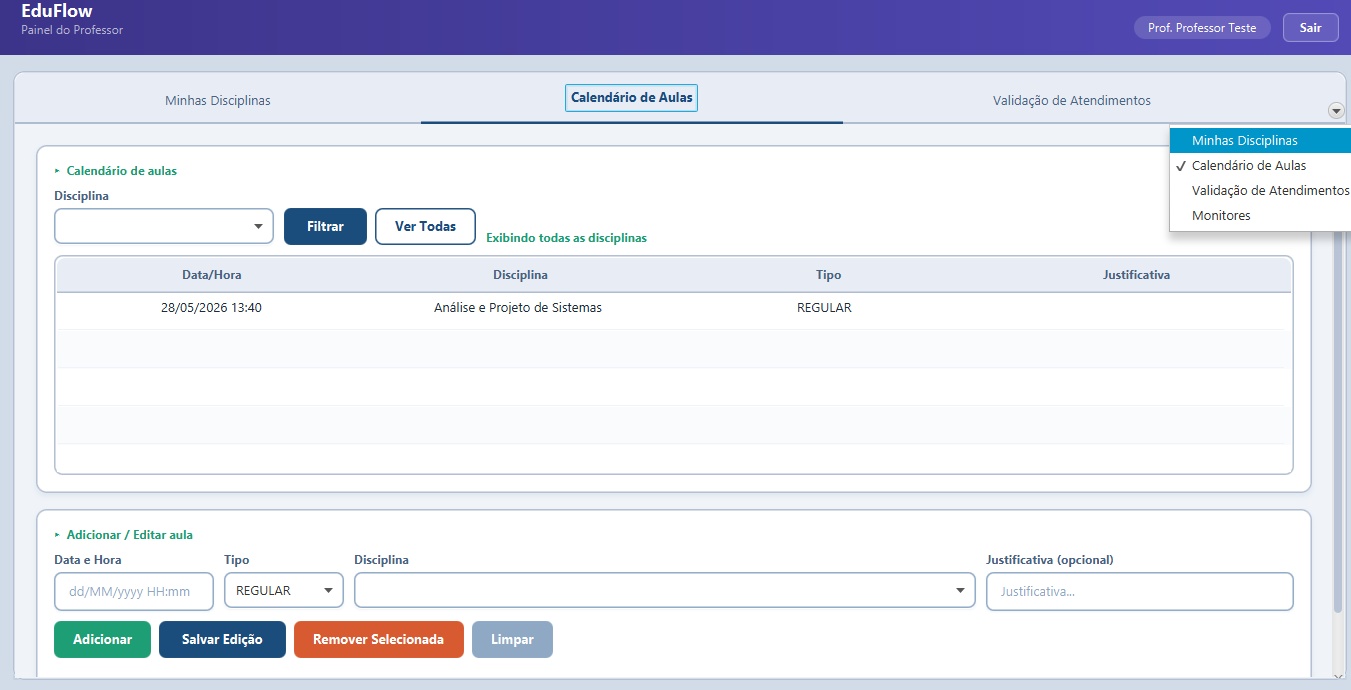Focus the Data e Hora input field
The image size is (1351, 690).
tap(134, 591)
